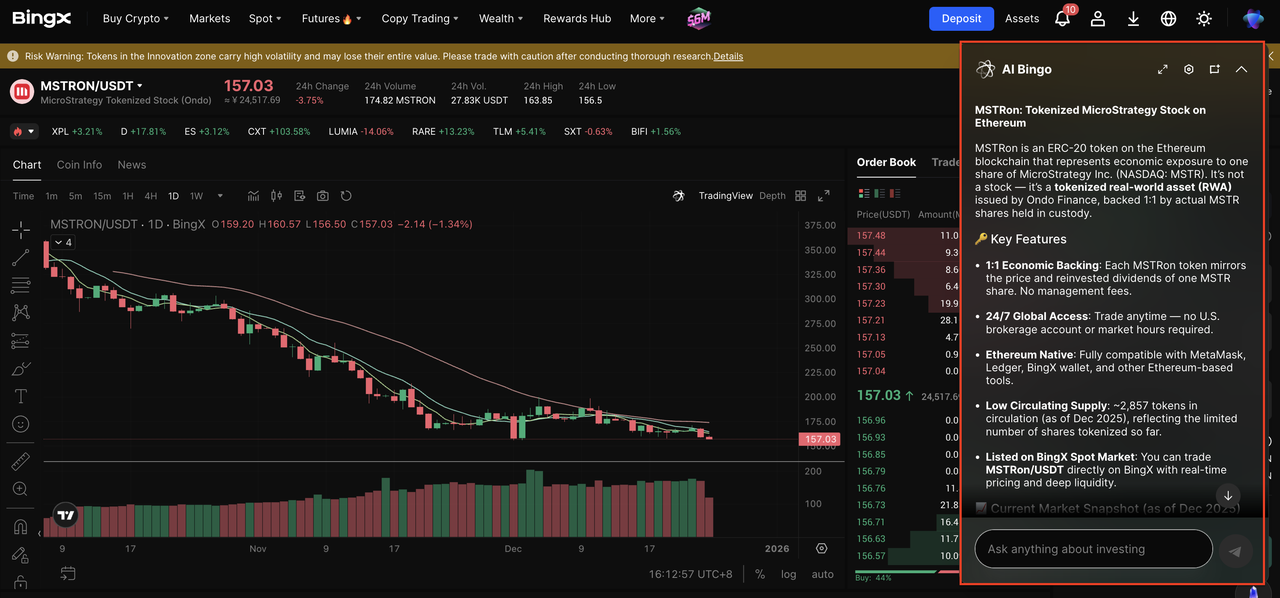Start a new AI Bingo chat

click(x=1214, y=70)
